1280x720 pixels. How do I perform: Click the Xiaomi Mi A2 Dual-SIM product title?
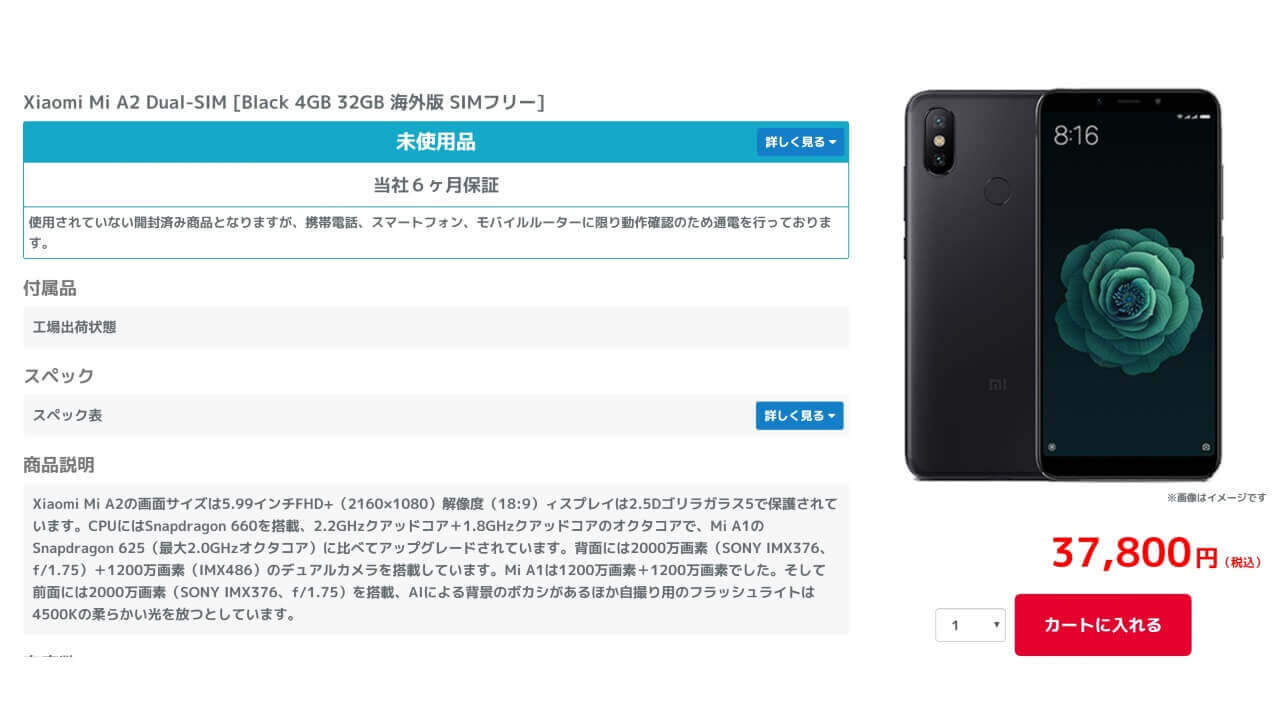point(284,102)
